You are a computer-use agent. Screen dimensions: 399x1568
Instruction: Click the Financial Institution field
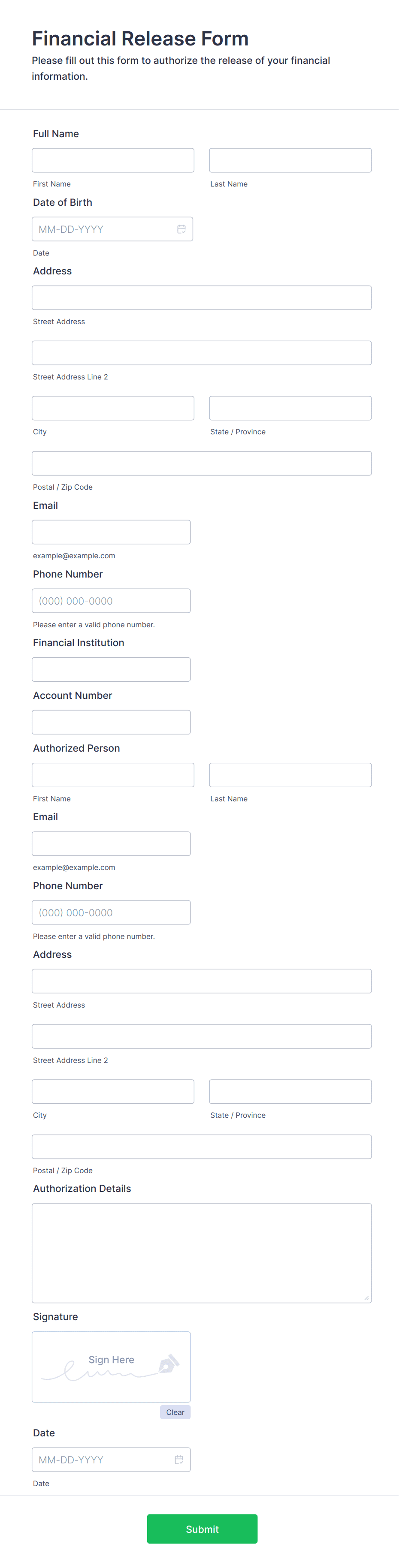click(x=111, y=669)
